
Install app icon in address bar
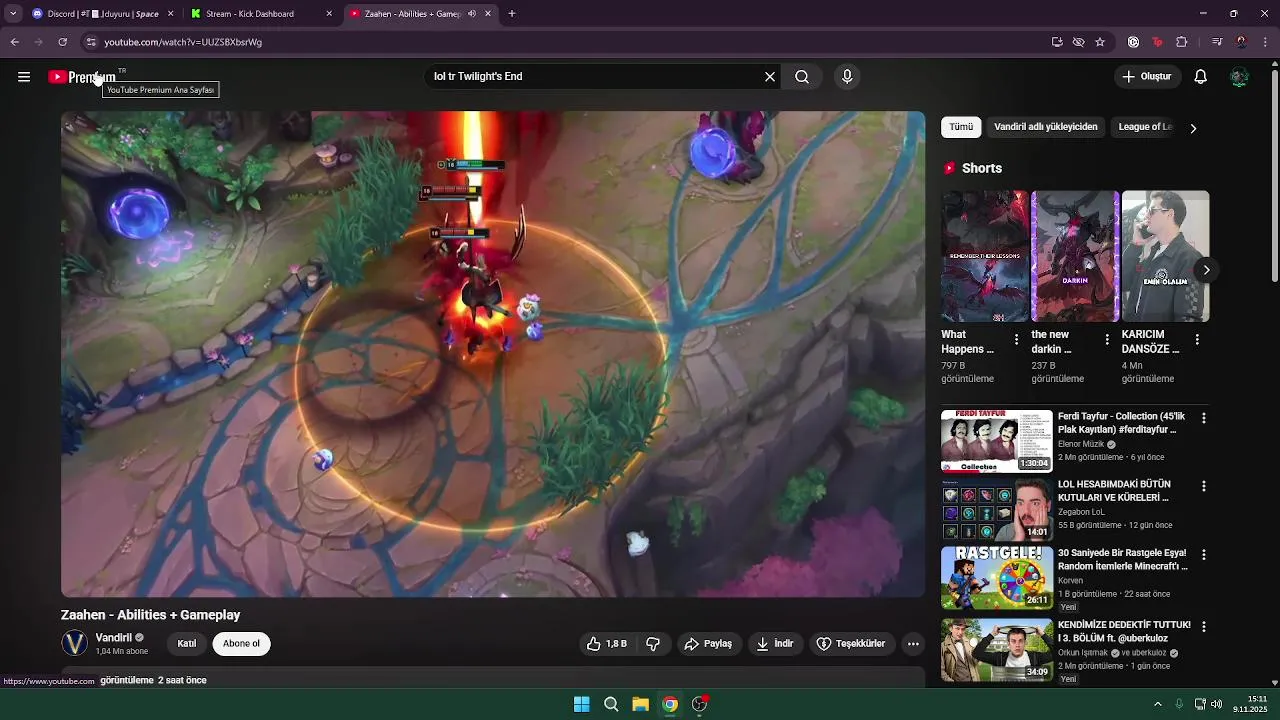tap(1057, 42)
